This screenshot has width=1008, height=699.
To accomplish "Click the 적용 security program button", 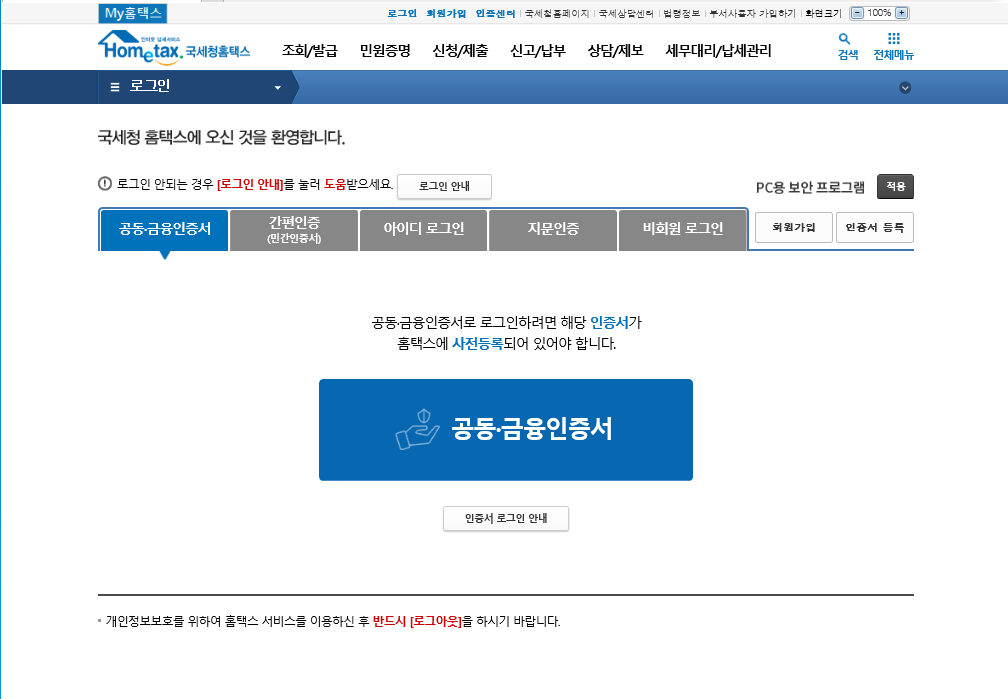I will click(x=895, y=186).
